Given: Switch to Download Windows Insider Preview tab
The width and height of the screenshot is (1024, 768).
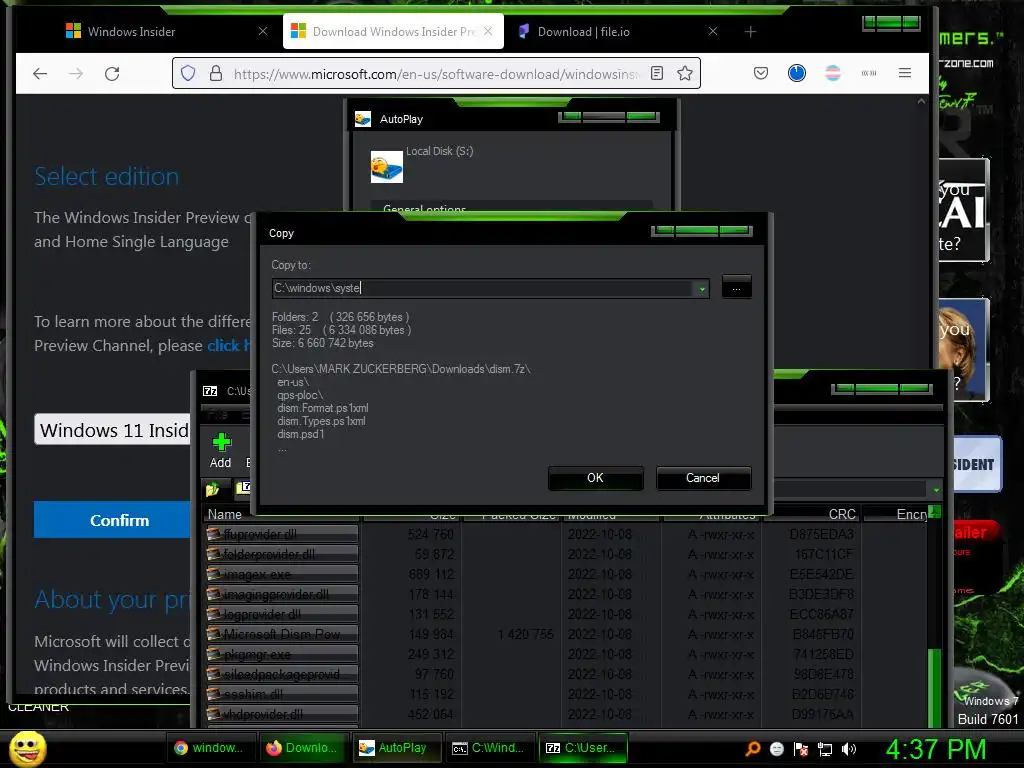Looking at the screenshot, I should (x=392, y=31).
